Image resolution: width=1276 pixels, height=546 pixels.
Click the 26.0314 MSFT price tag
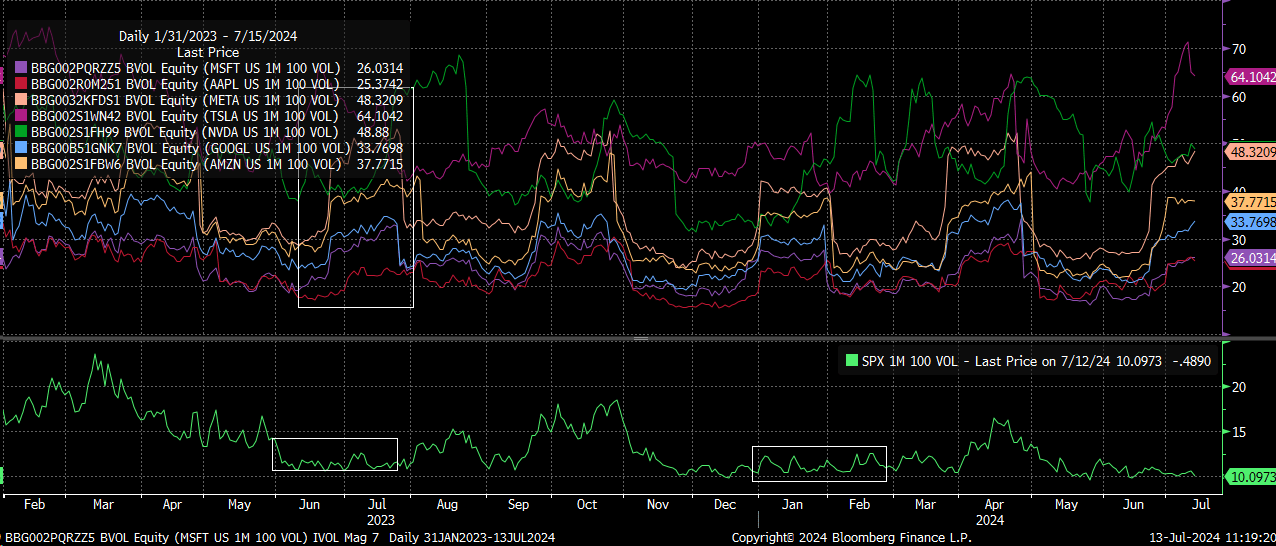point(1250,258)
